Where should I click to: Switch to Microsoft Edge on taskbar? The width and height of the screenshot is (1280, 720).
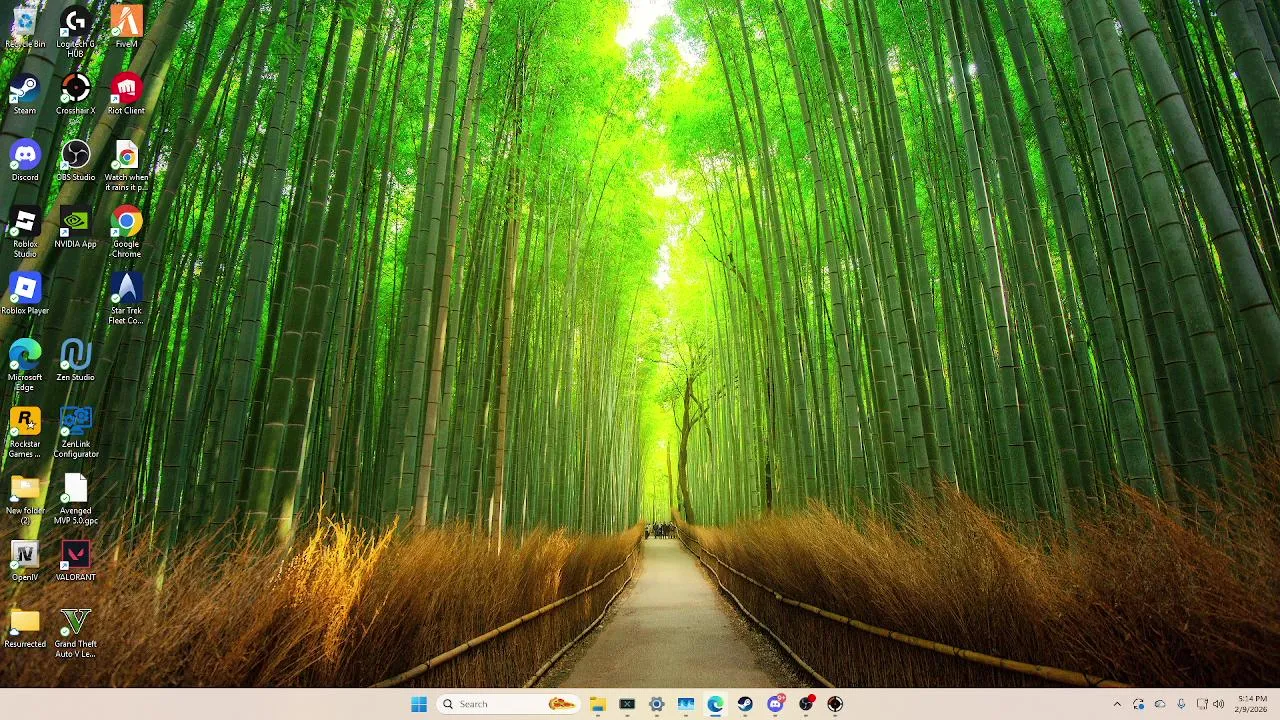click(x=715, y=704)
